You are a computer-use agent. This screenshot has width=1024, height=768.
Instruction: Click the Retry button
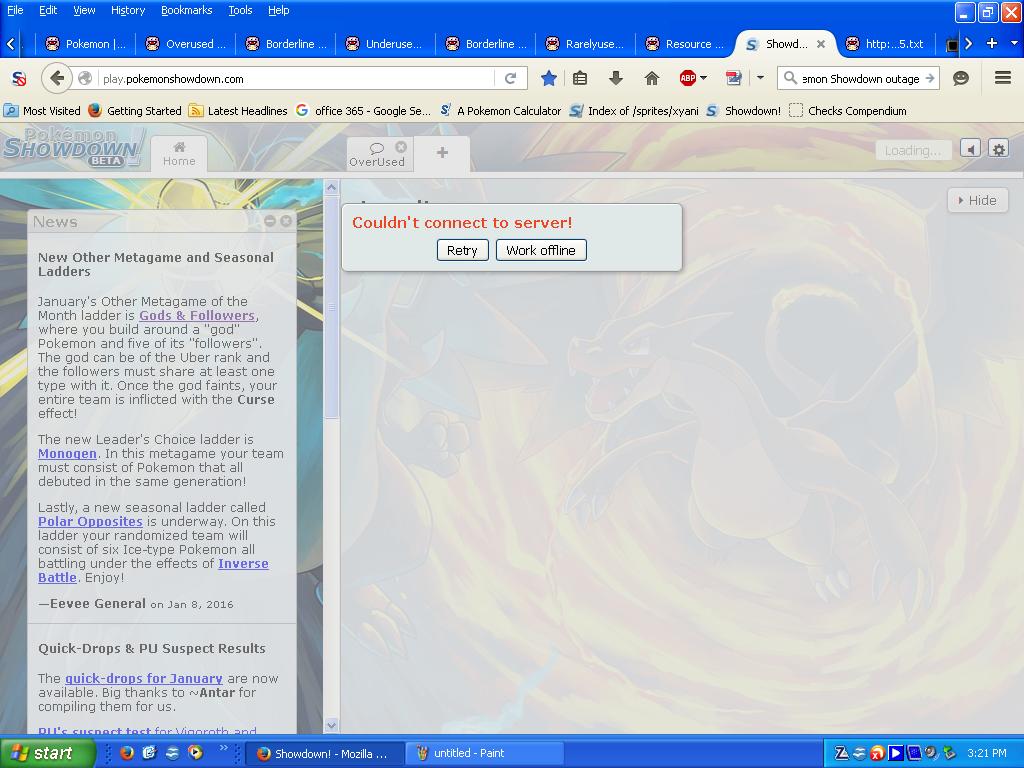pos(462,250)
